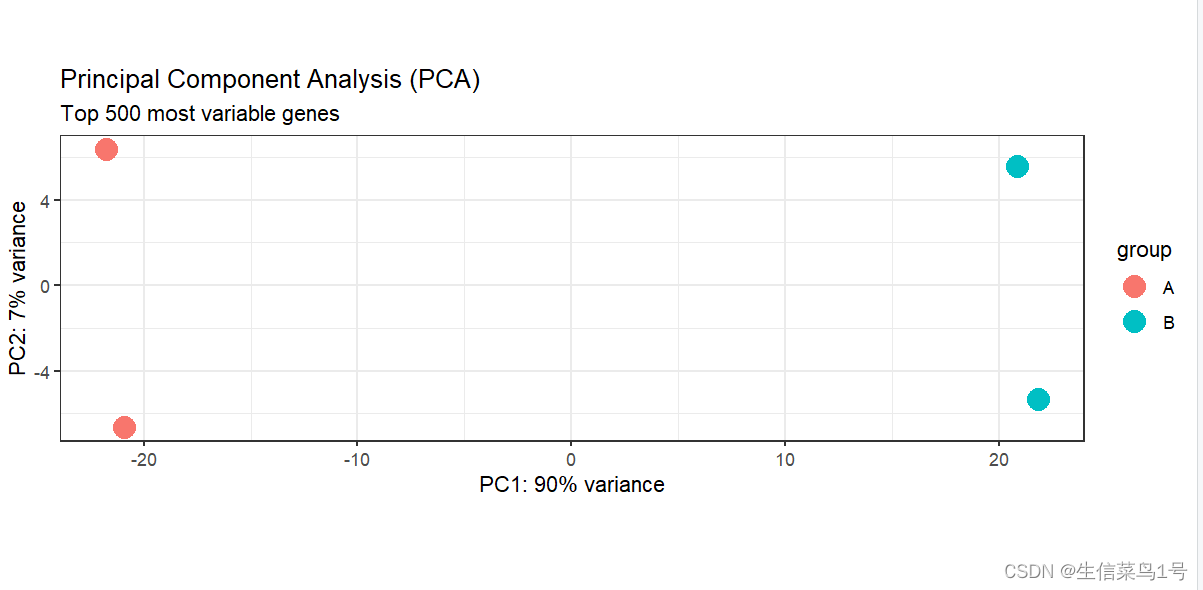Click the x-axis tick label '-20'

pyautogui.click(x=143, y=460)
